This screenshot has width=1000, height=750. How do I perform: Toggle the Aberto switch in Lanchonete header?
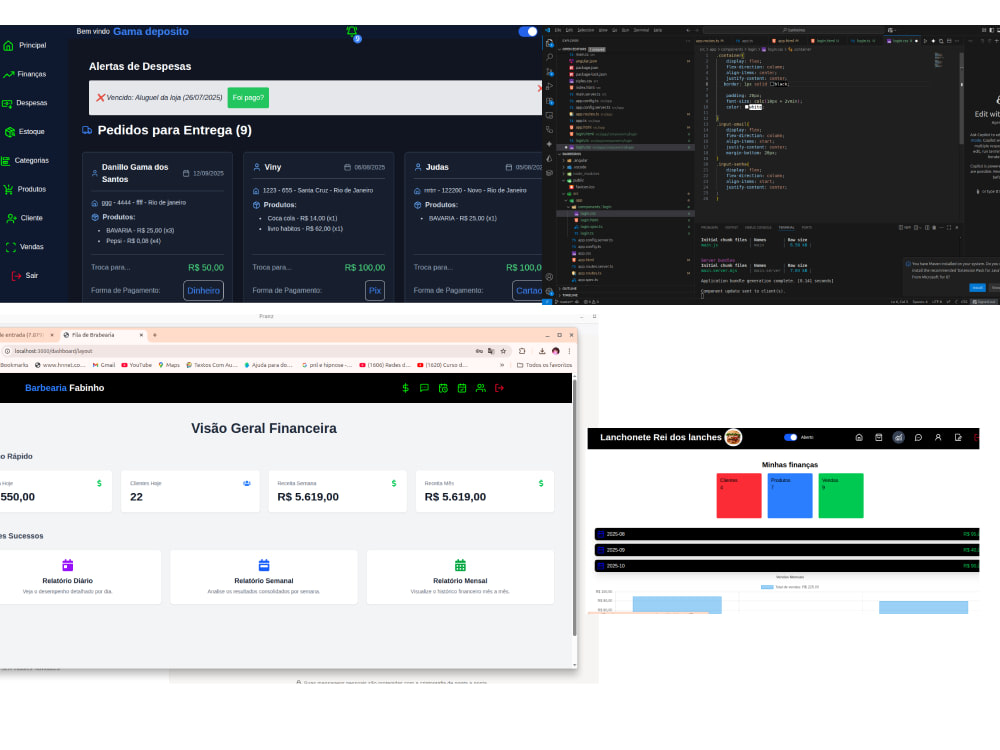(x=790, y=438)
